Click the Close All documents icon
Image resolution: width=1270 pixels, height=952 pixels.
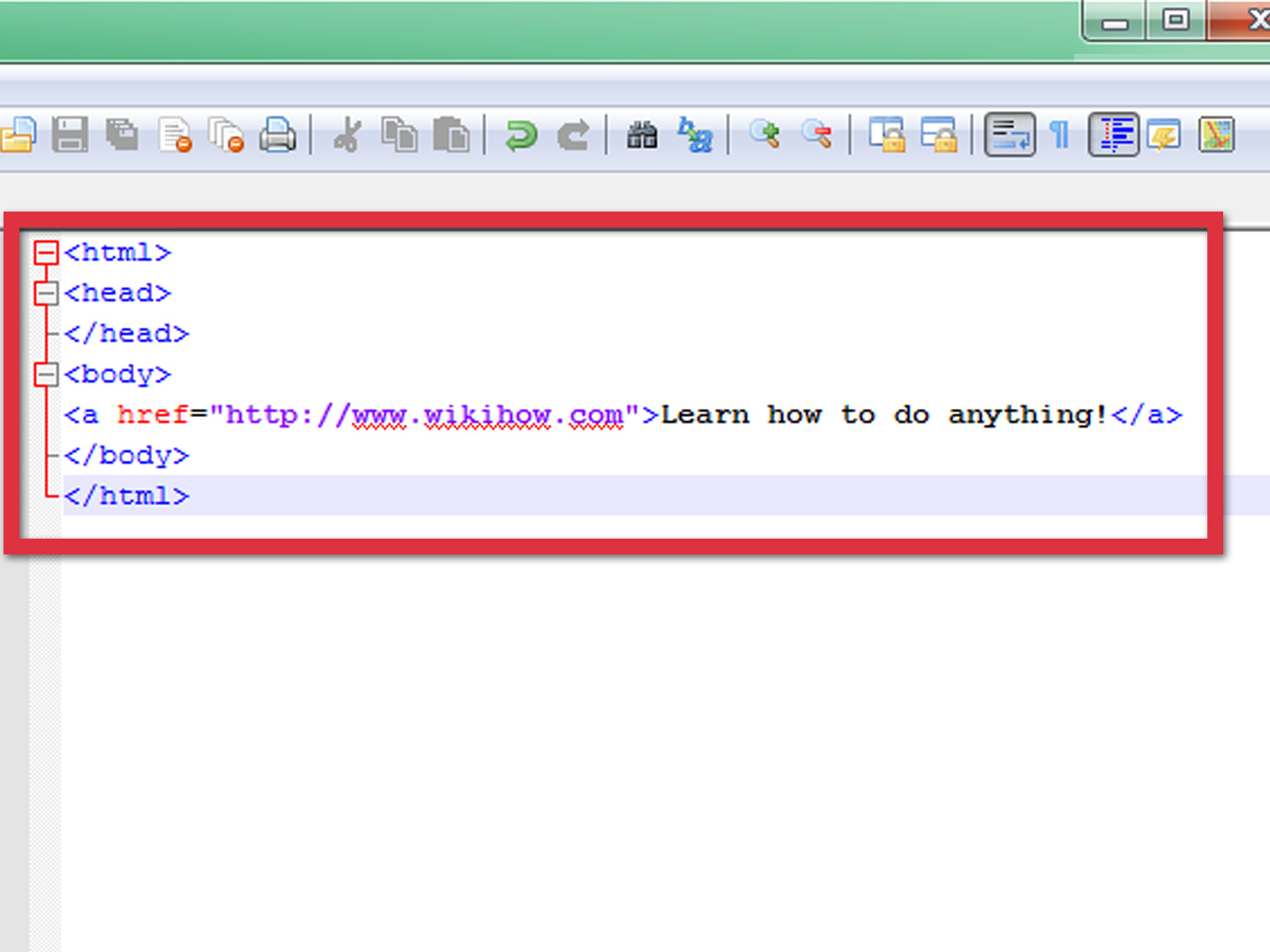[227, 136]
